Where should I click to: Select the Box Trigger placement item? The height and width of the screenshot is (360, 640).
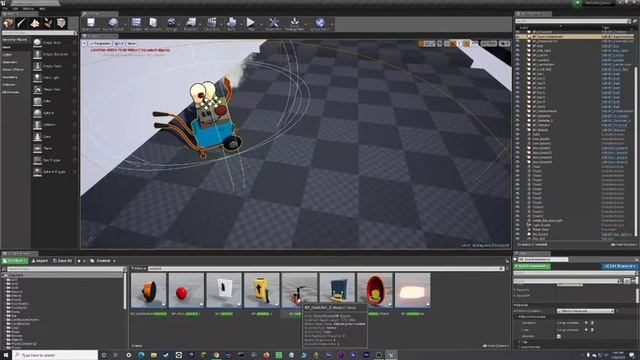(x=55, y=160)
